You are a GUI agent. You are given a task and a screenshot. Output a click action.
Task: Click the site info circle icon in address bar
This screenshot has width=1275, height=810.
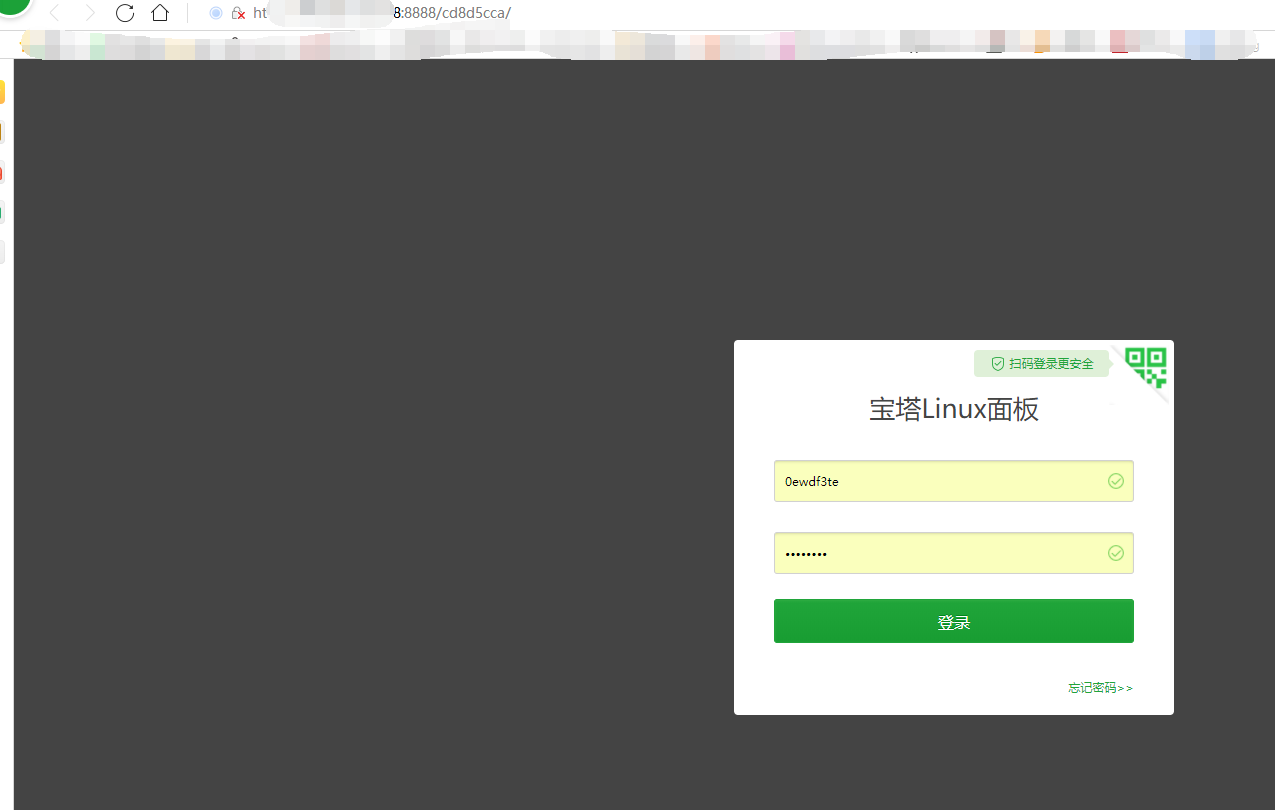click(216, 13)
